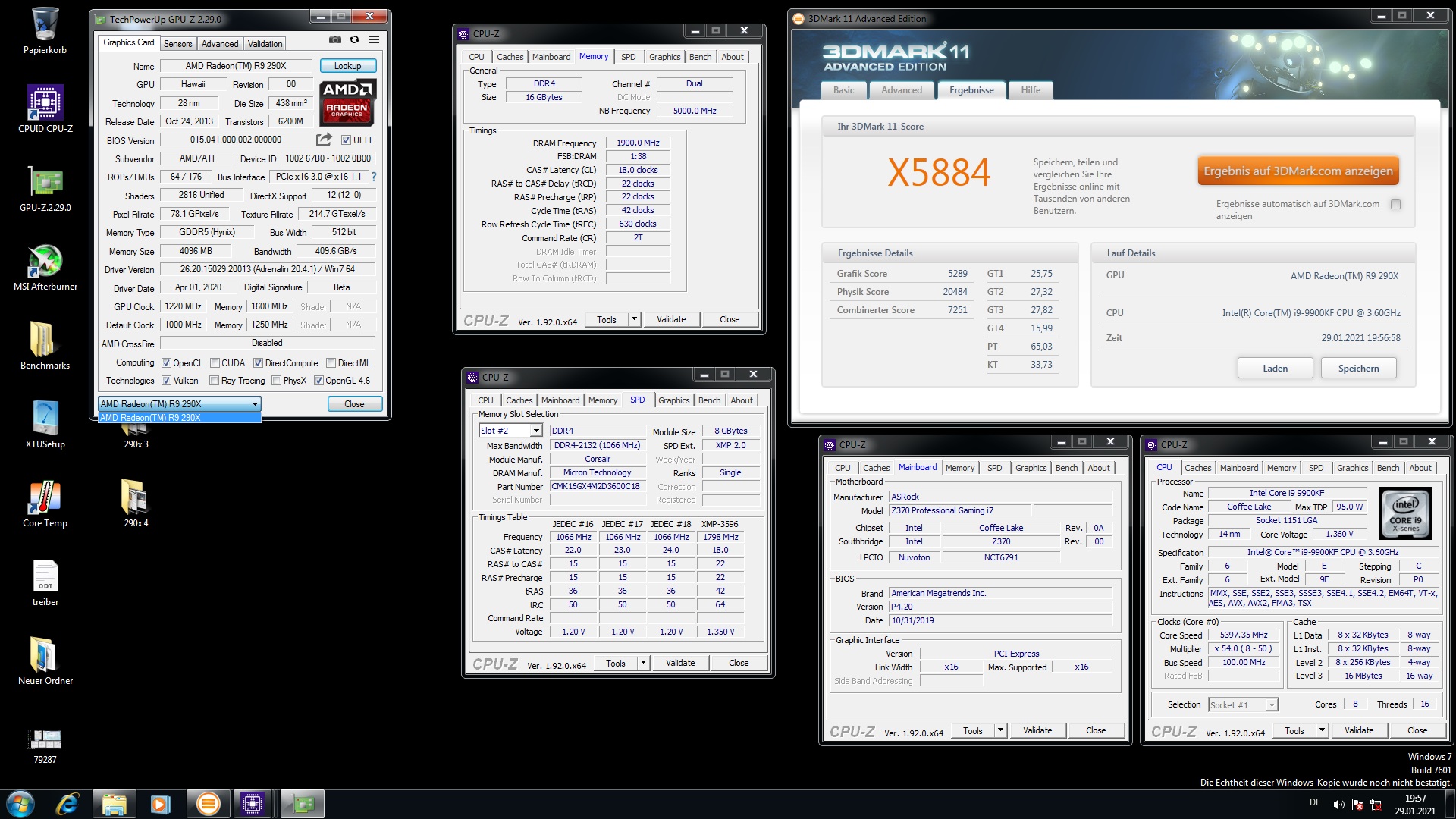1456x819 pixels.
Task: Toggle PhysX checkbox
Action: point(276,381)
